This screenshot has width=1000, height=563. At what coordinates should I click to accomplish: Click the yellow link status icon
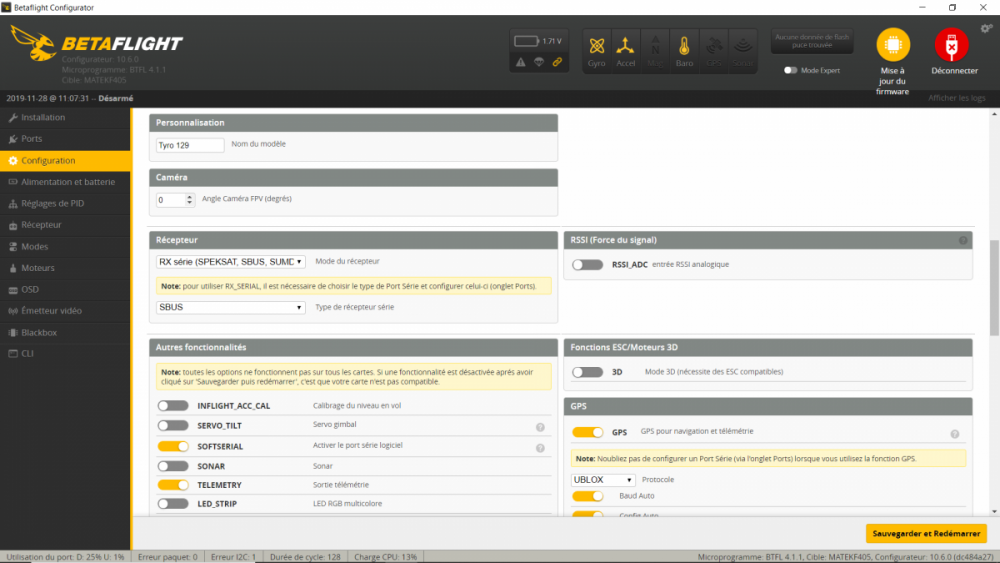(x=557, y=62)
